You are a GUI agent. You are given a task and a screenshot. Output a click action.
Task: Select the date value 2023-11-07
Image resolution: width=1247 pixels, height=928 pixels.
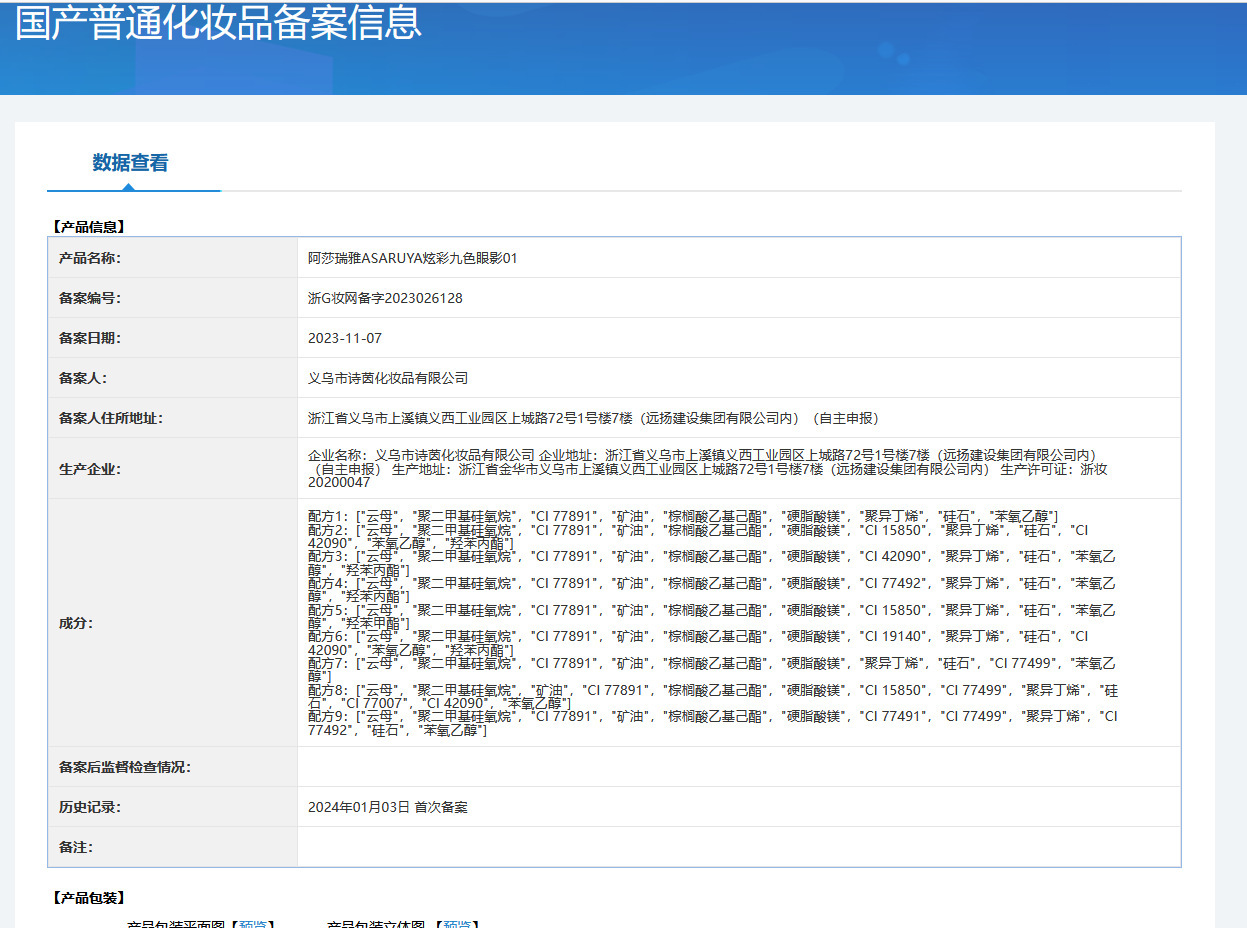tap(345, 338)
